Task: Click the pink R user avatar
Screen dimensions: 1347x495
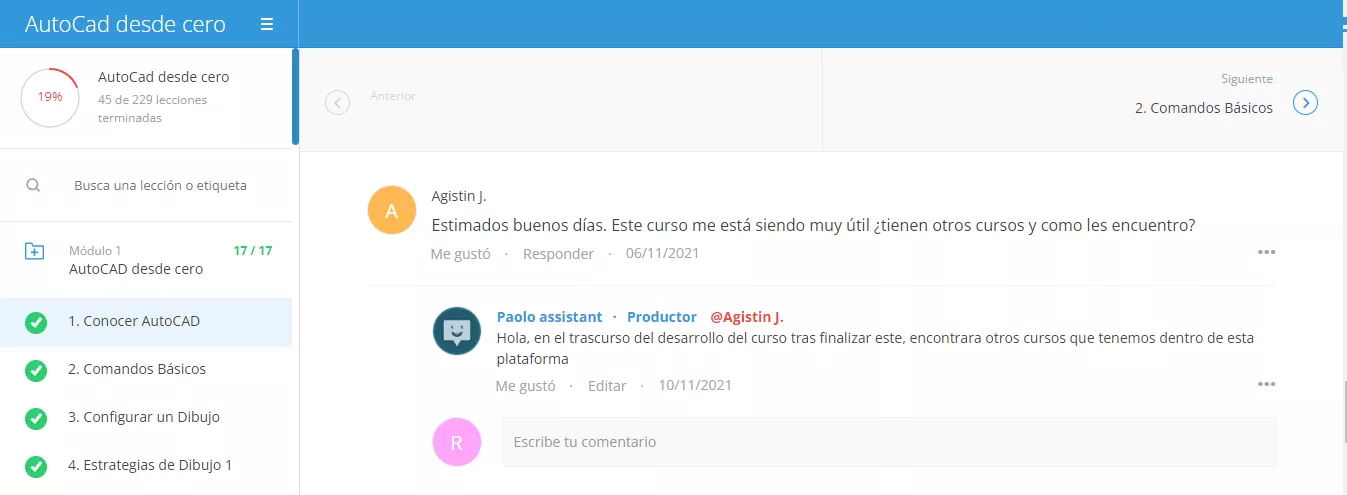Action: [x=457, y=442]
